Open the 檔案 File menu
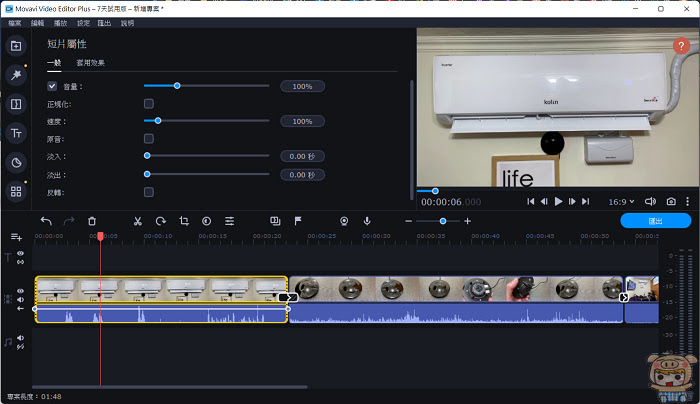The image size is (700, 404). tap(15, 23)
